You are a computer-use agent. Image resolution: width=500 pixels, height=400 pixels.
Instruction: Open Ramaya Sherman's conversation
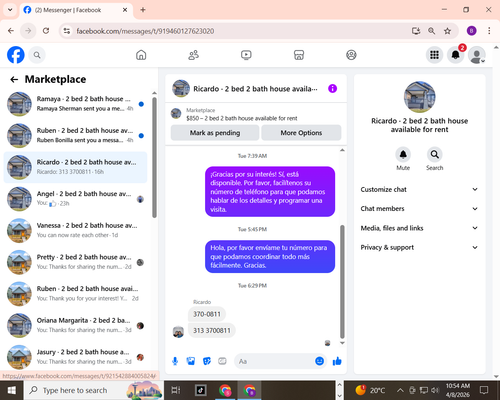[75, 104]
